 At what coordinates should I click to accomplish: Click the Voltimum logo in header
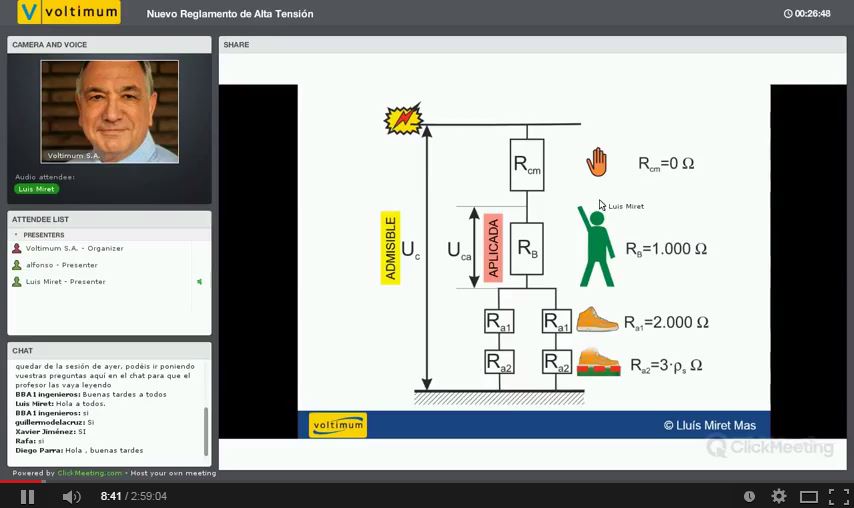click(x=69, y=13)
